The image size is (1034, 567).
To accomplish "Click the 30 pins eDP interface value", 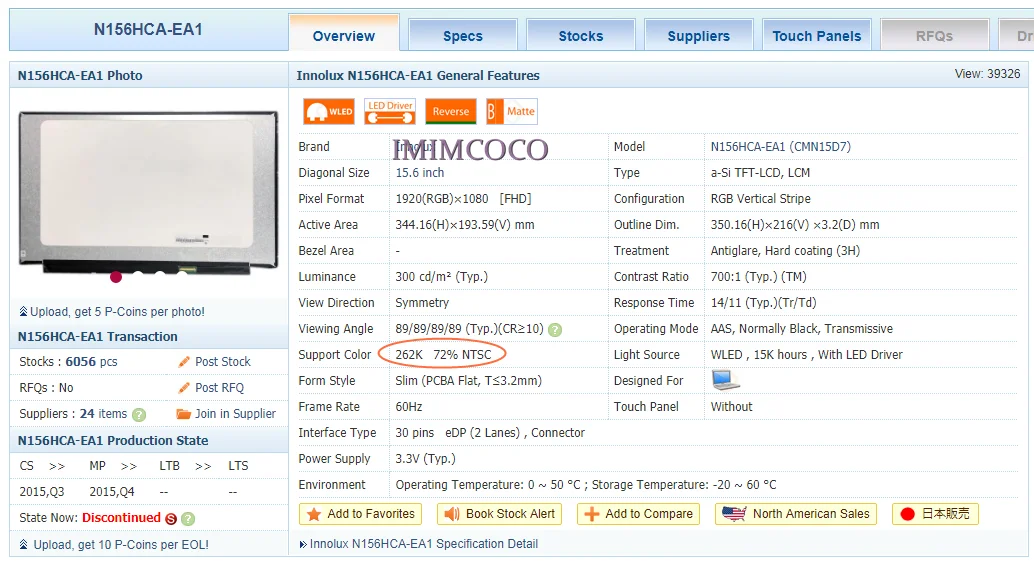I will (x=490, y=433).
